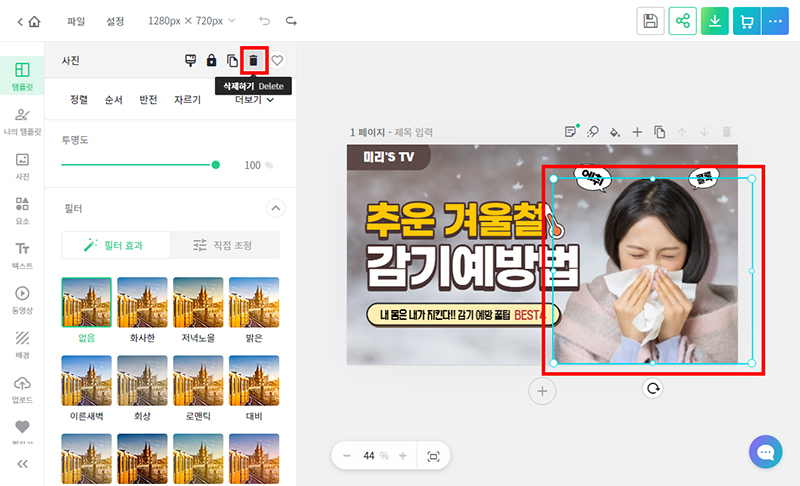Viewport: 800px width, 486px height.
Task: Go back with the left arrow
Action: (20, 21)
